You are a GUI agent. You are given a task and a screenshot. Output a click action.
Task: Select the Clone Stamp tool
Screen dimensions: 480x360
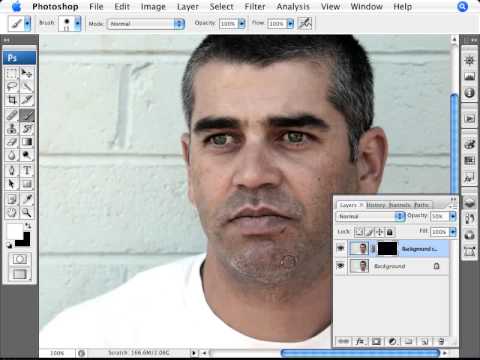[x=12, y=129]
